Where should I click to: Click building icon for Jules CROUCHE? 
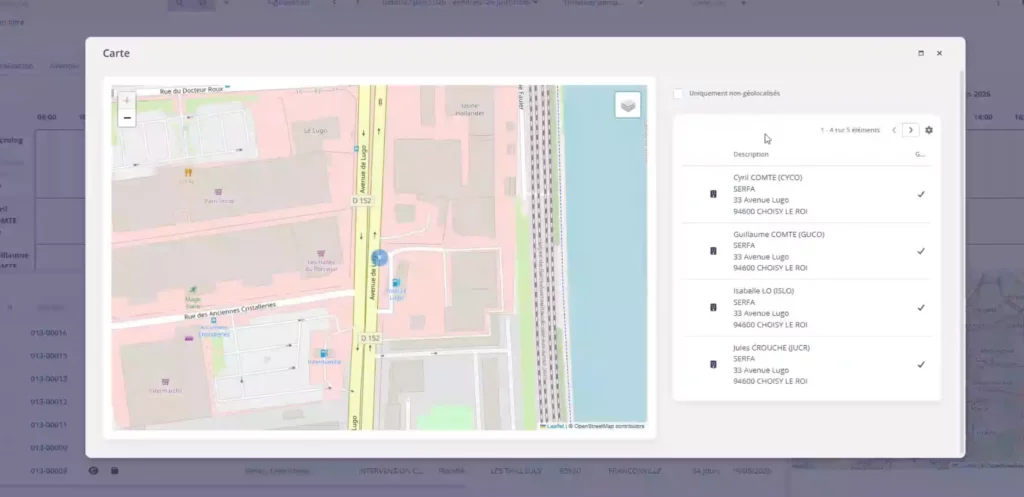click(x=713, y=364)
